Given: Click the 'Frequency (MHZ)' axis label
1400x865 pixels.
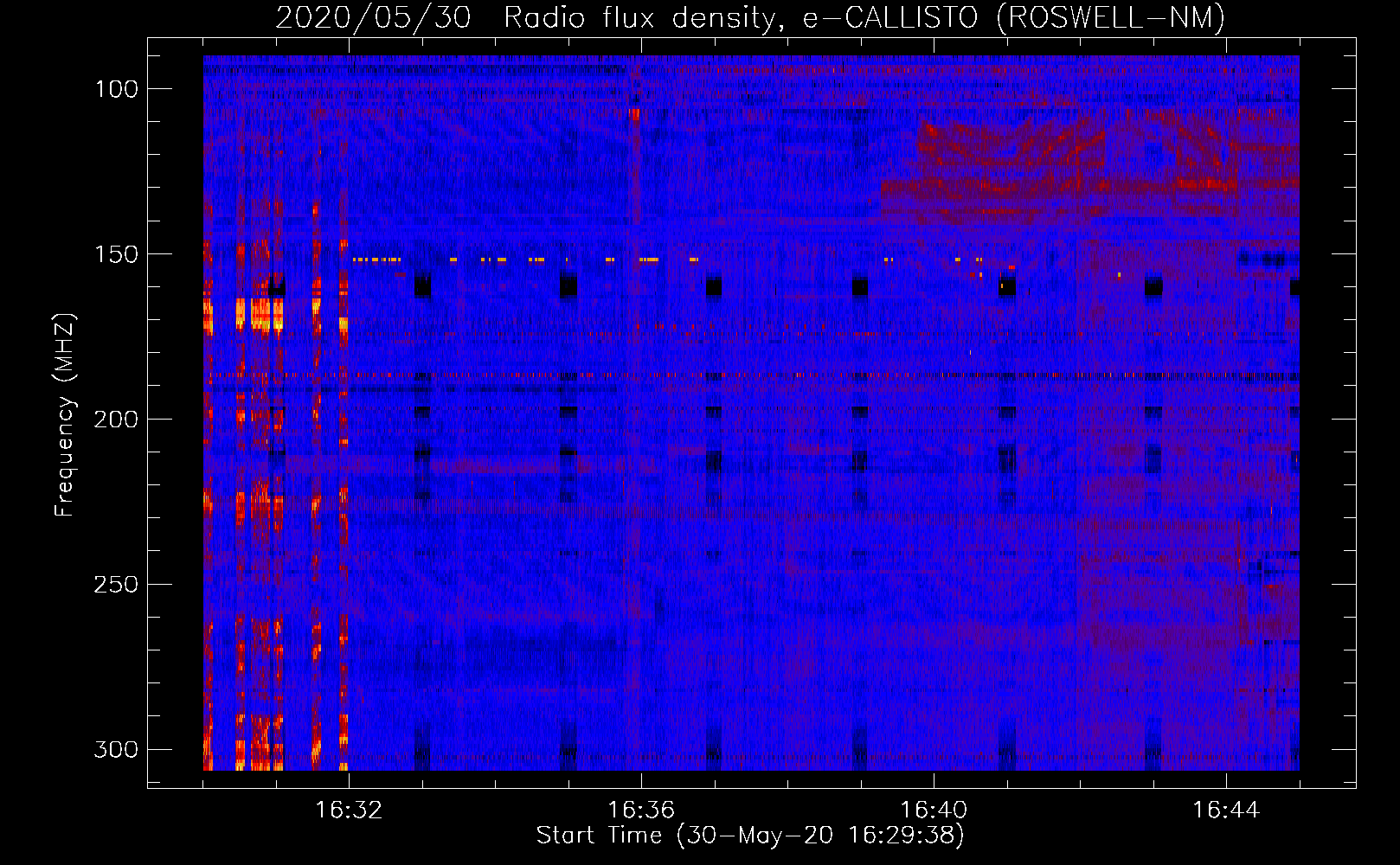Looking at the screenshot, I should [x=65, y=414].
